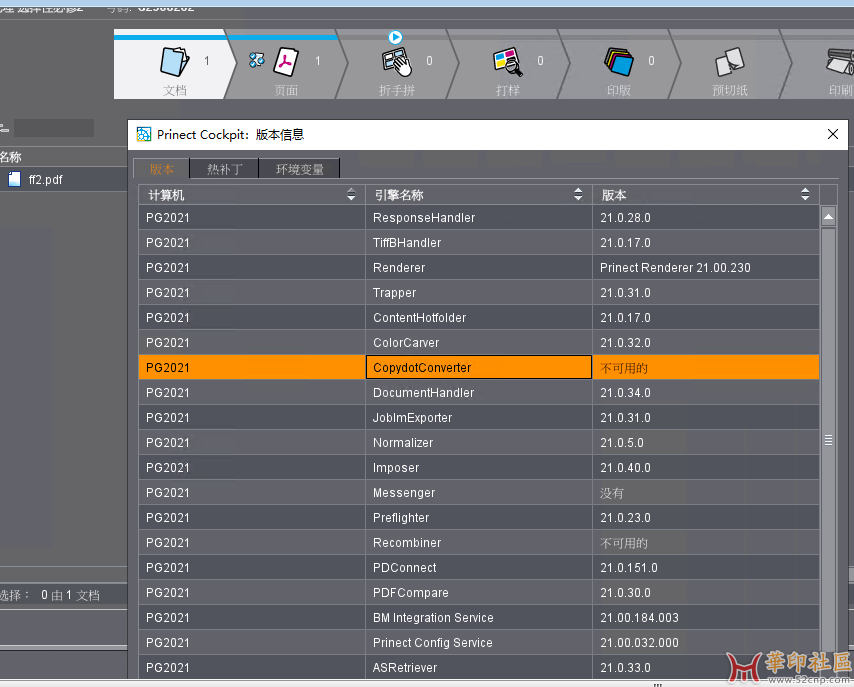Sort by 计算机 column arrow
854x687 pixels.
click(x=351, y=195)
